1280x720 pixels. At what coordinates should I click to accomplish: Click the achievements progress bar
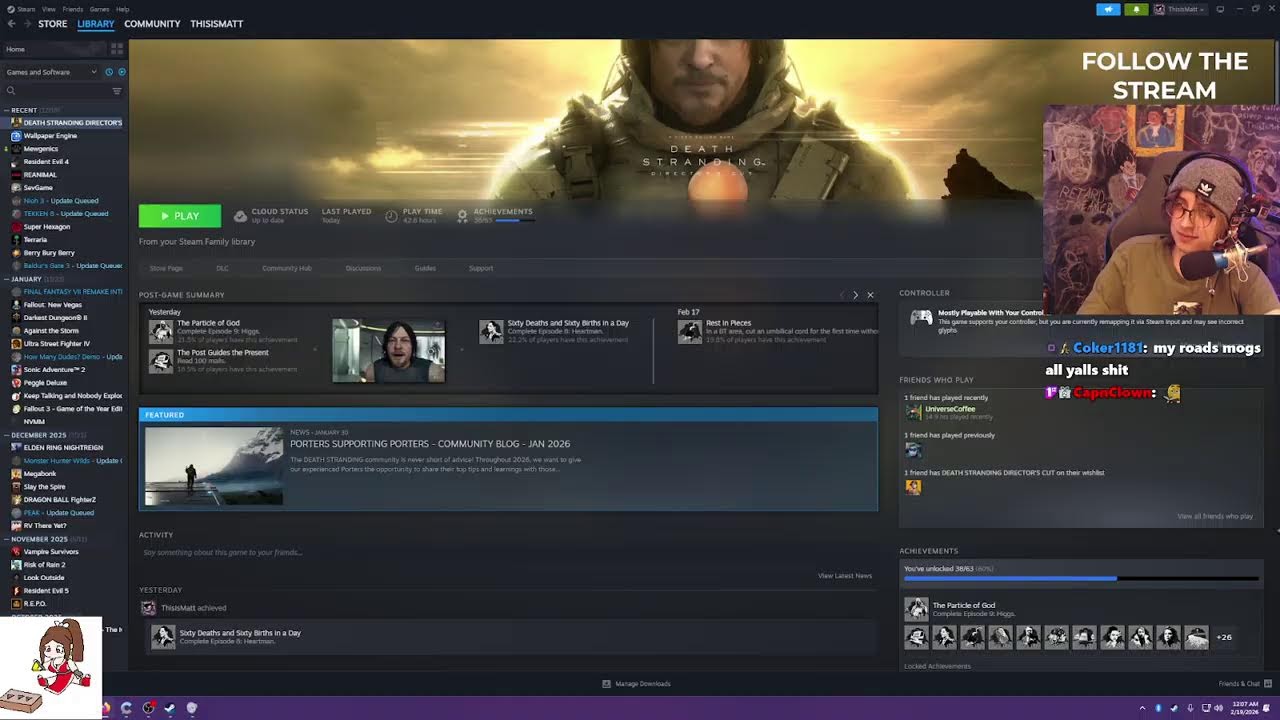tap(1081, 579)
